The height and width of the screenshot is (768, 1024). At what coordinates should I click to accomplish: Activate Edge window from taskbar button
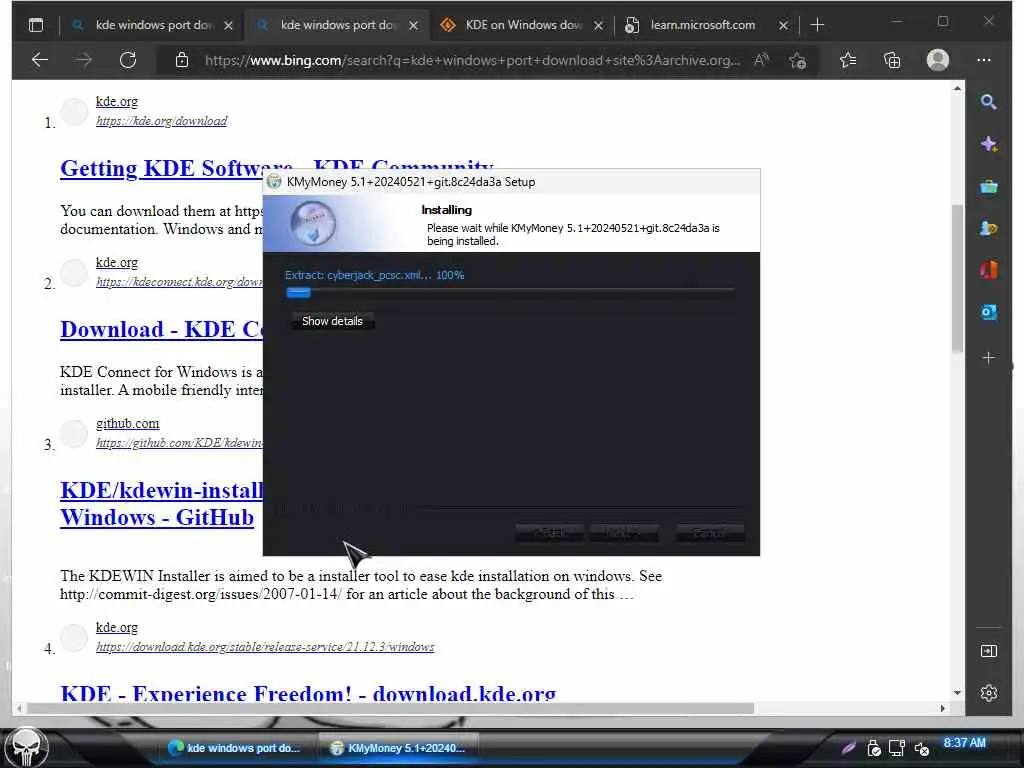point(236,748)
